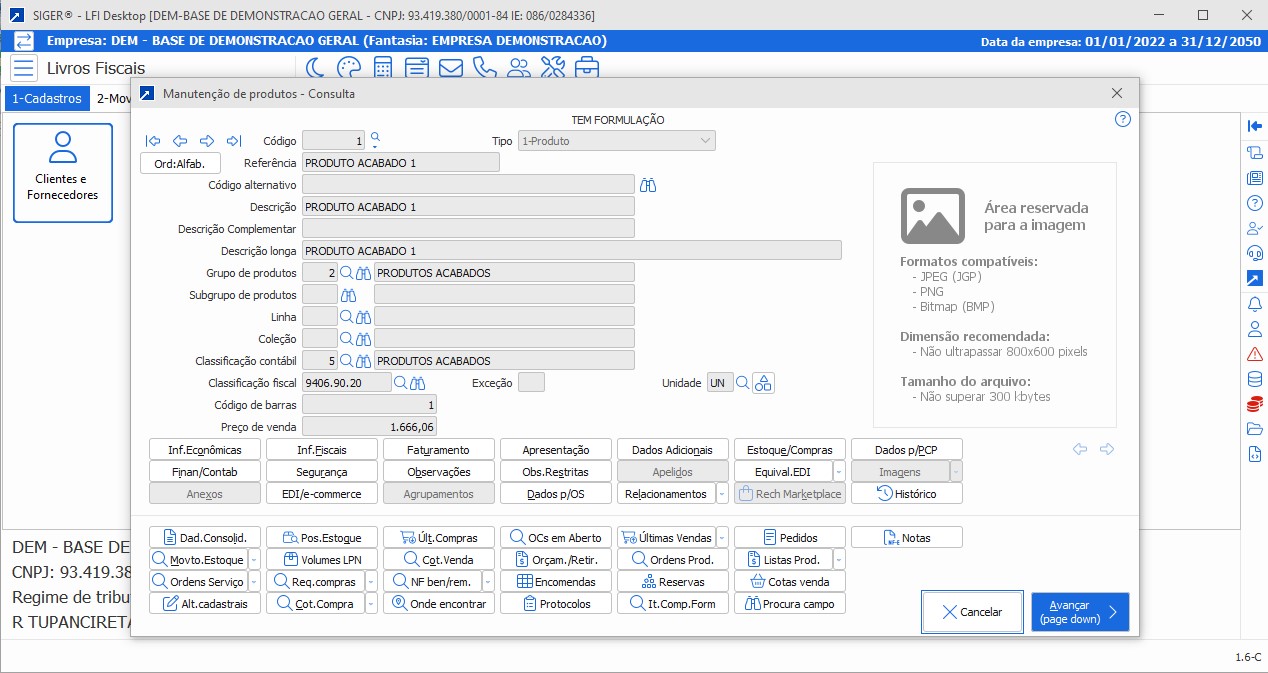Expand the Movto.Estoque dropdown arrow
Screen dimensions: 1268x673
pyautogui.click(x=254, y=560)
